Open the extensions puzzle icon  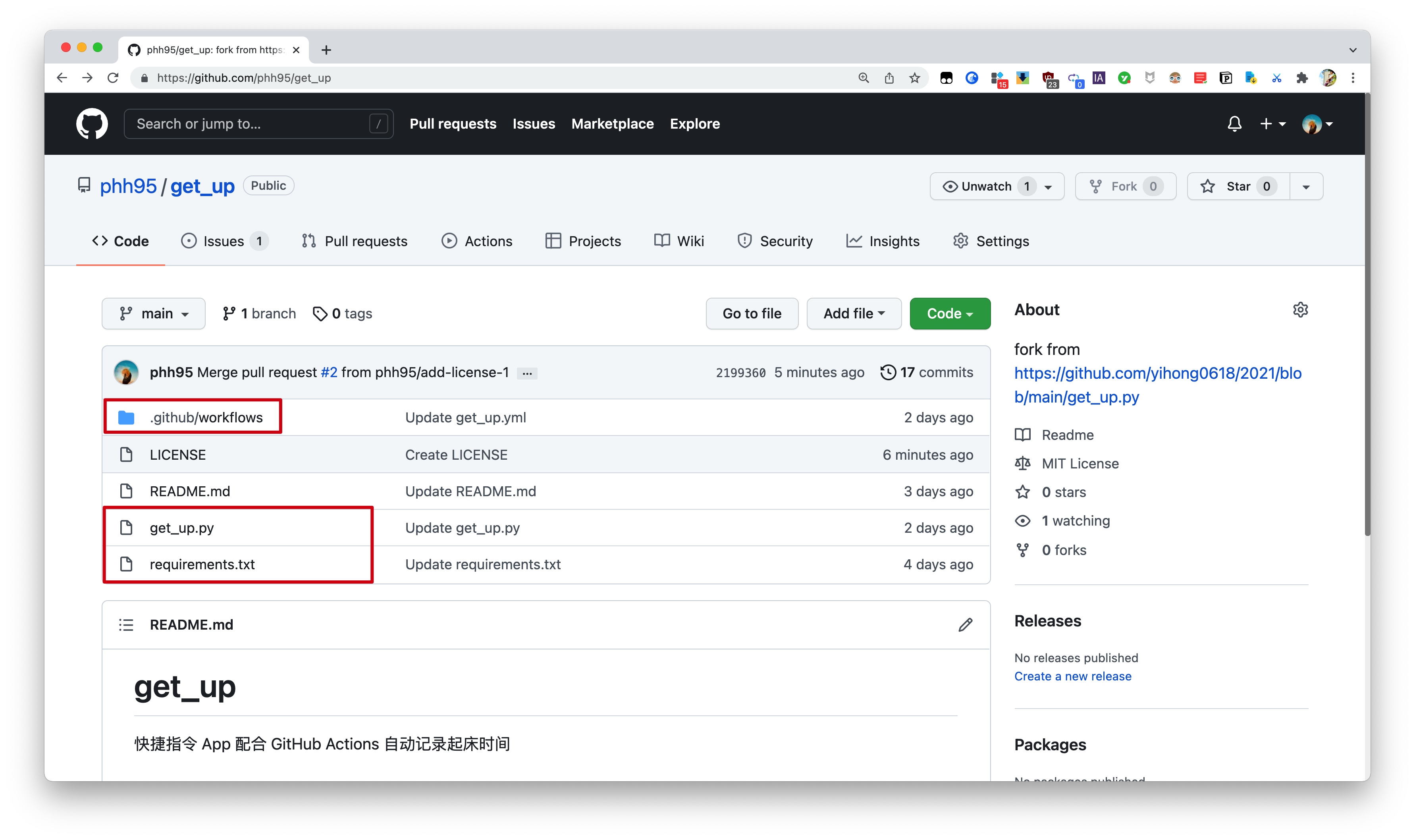pyautogui.click(x=1302, y=78)
